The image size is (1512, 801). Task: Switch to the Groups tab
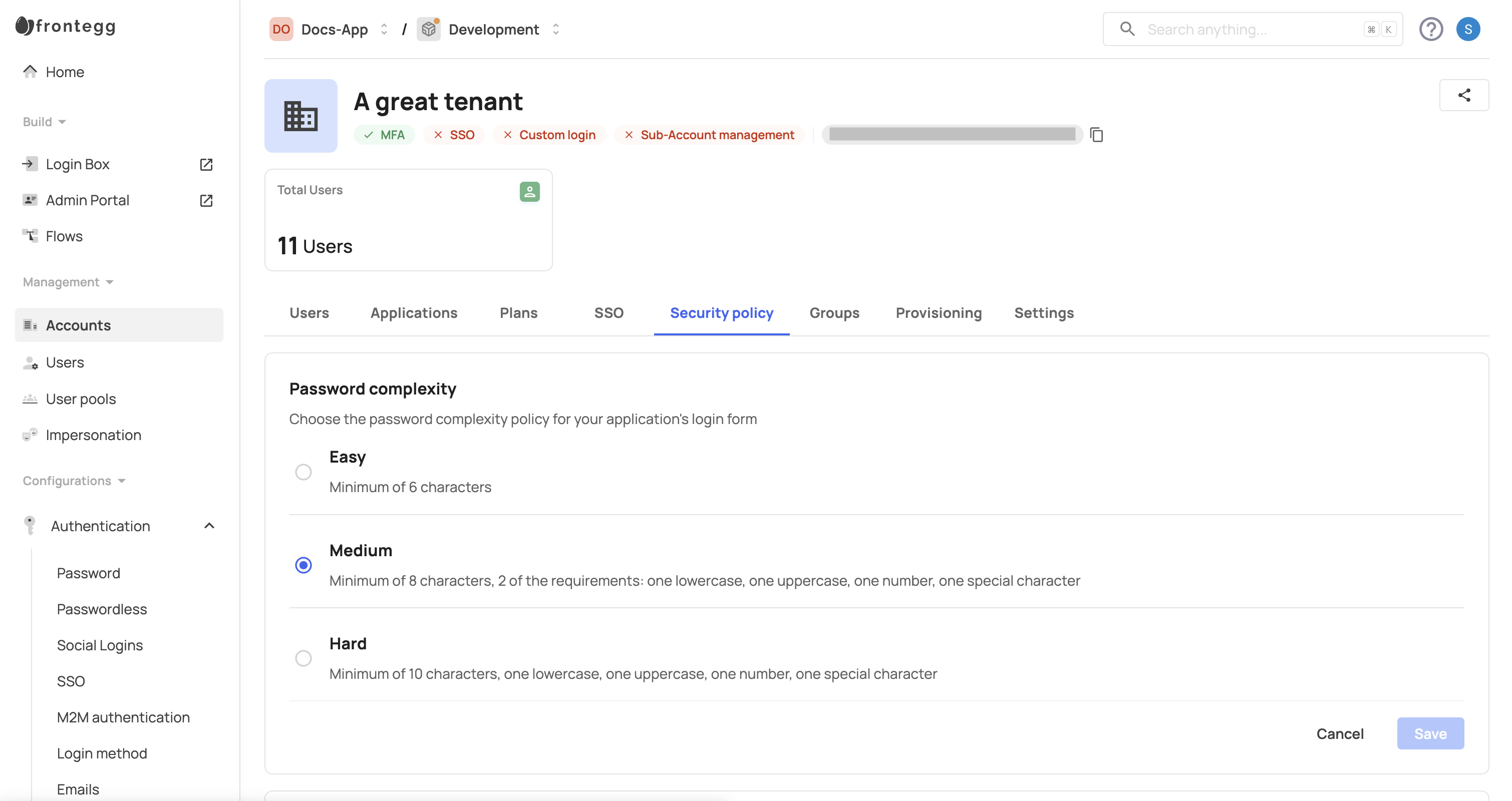(x=833, y=313)
